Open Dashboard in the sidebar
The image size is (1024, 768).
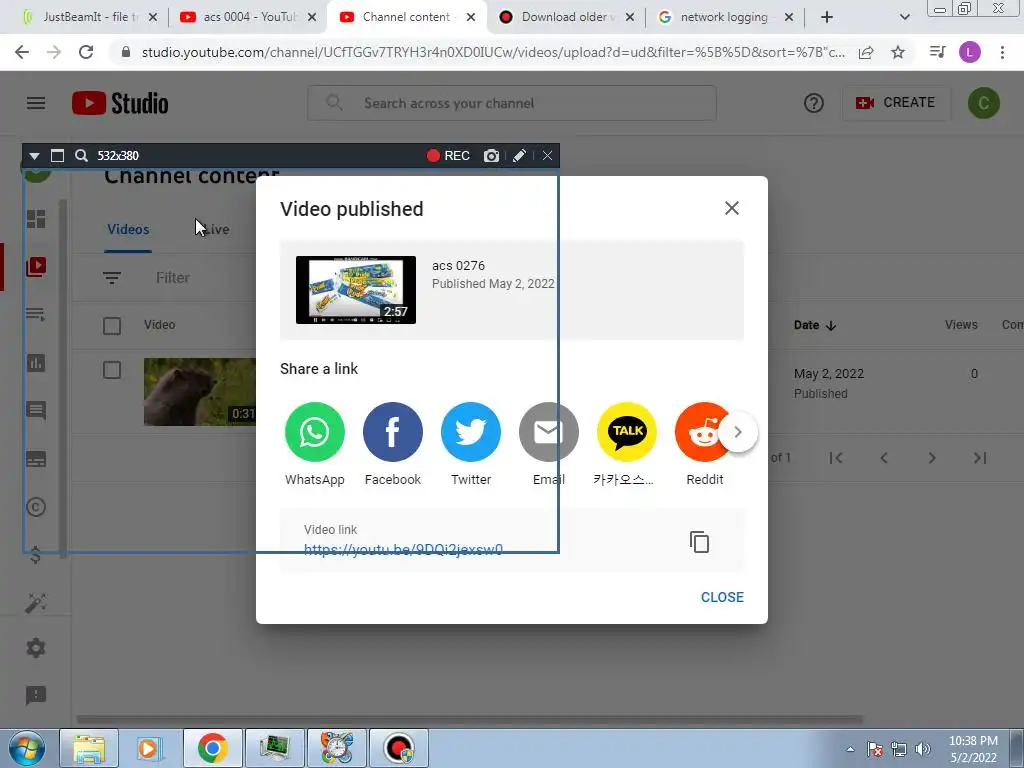[36, 219]
